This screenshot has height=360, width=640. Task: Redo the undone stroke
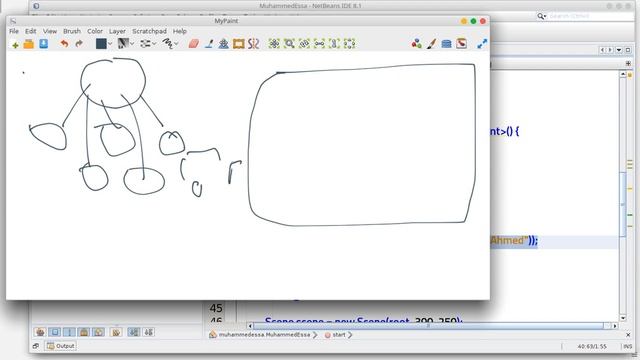tap(79, 44)
